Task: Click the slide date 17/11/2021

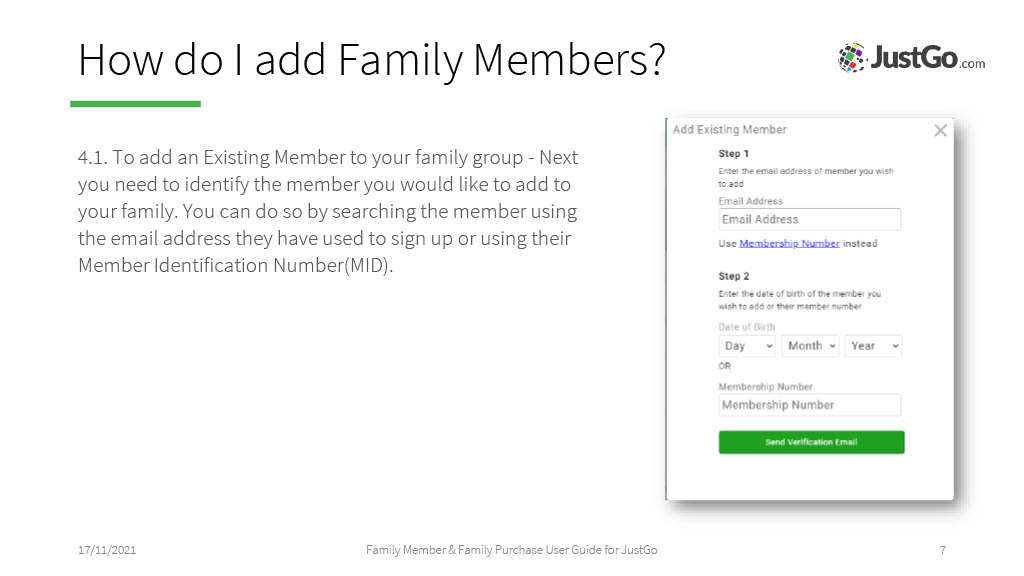Action: point(107,550)
